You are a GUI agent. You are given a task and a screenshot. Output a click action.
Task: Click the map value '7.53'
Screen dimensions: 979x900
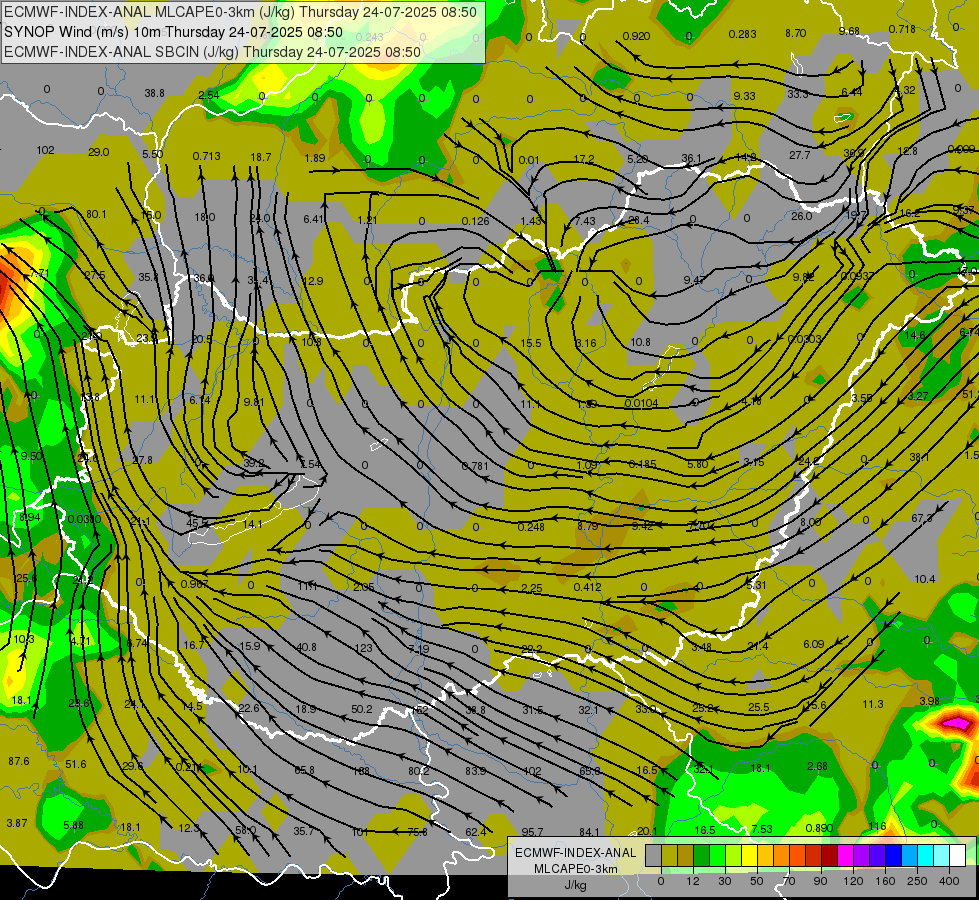[762, 829]
